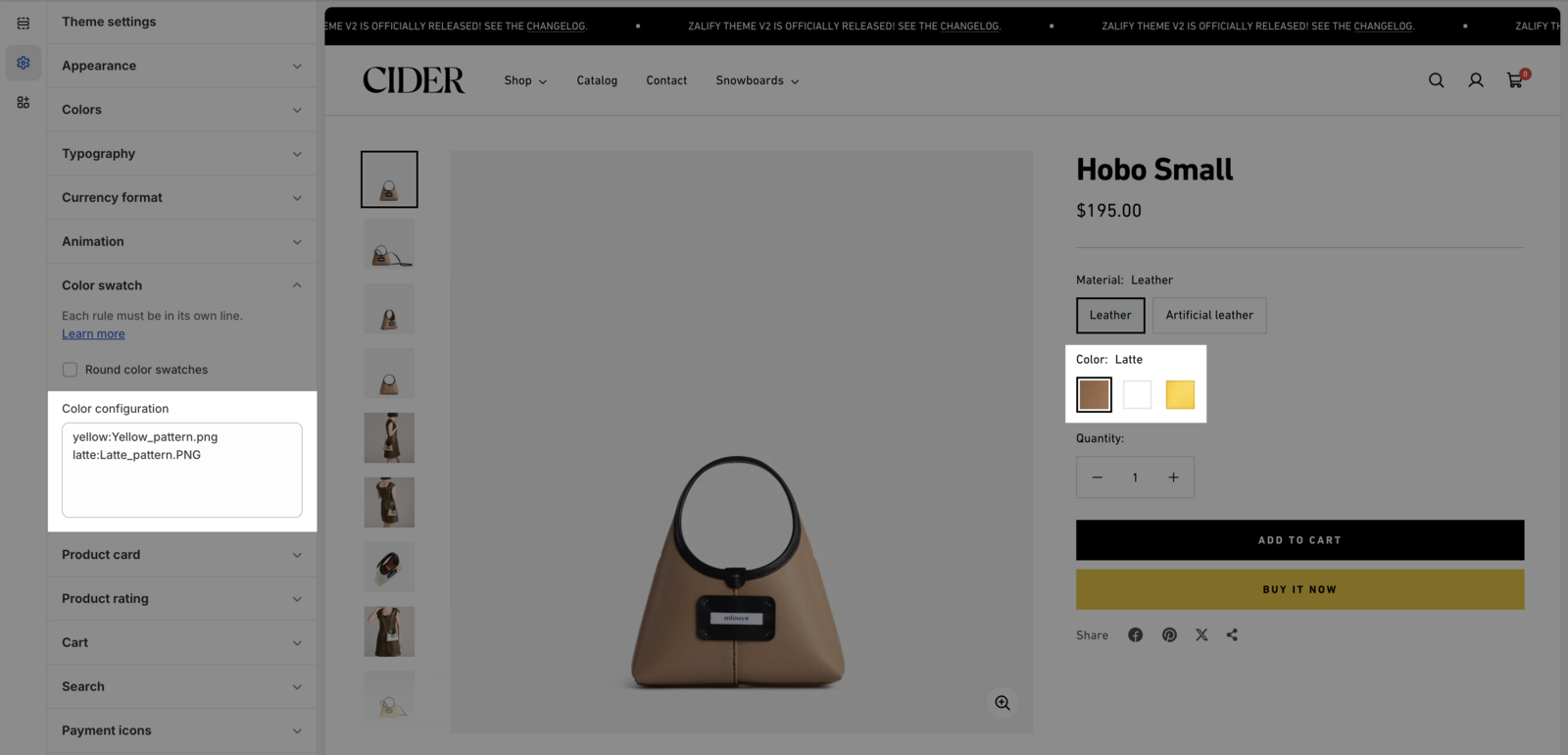This screenshot has height=755, width=1568.
Task: Expand the Typography settings section
Action: pyautogui.click(x=182, y=154)
